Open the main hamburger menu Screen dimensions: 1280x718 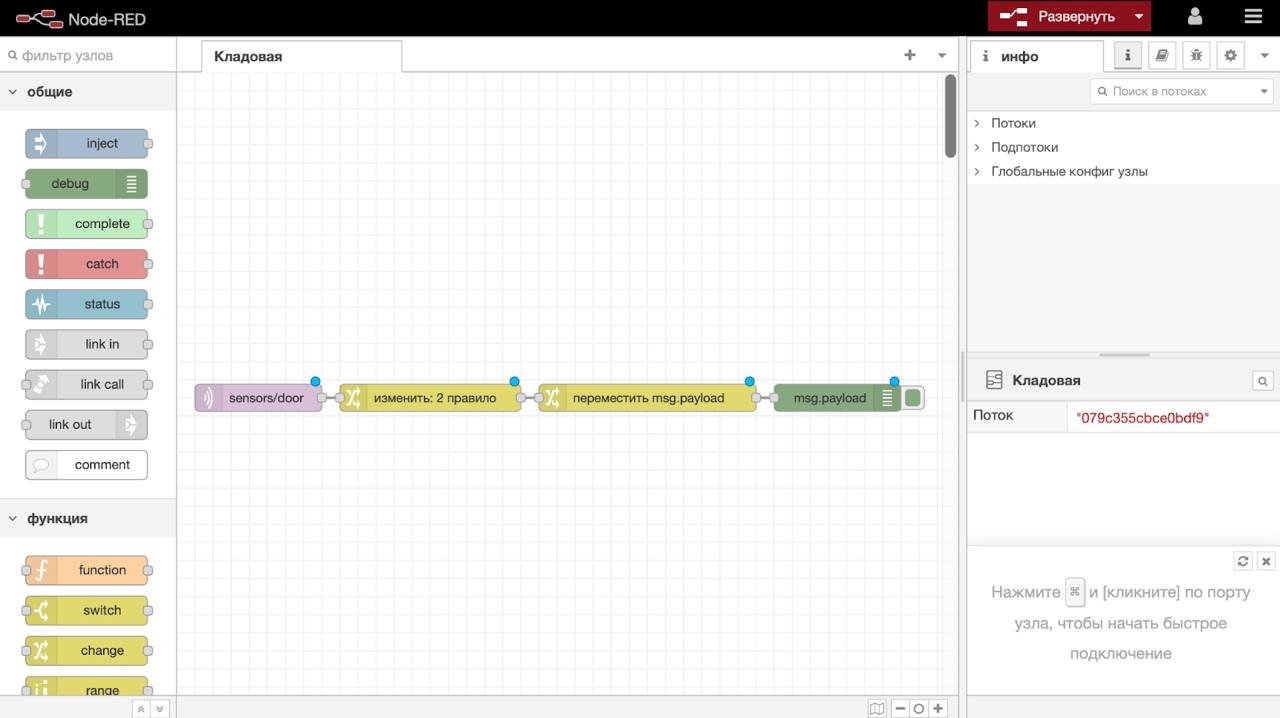pyautogui.click(x=1253, y=17)
